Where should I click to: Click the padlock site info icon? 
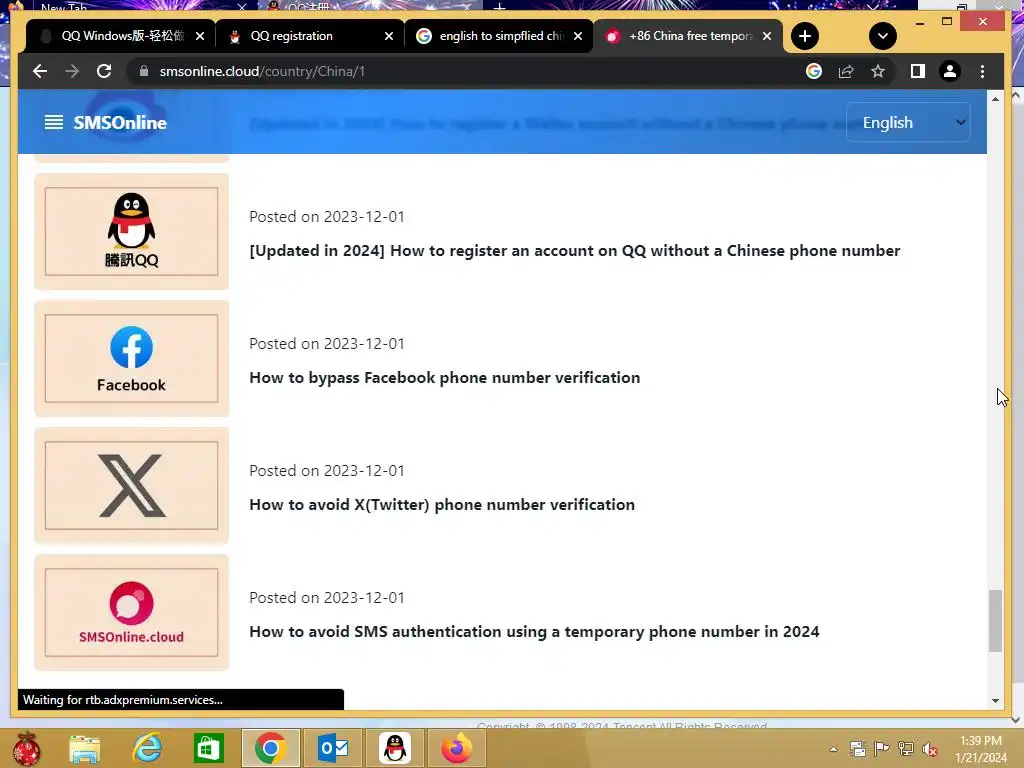click(144, 71)
